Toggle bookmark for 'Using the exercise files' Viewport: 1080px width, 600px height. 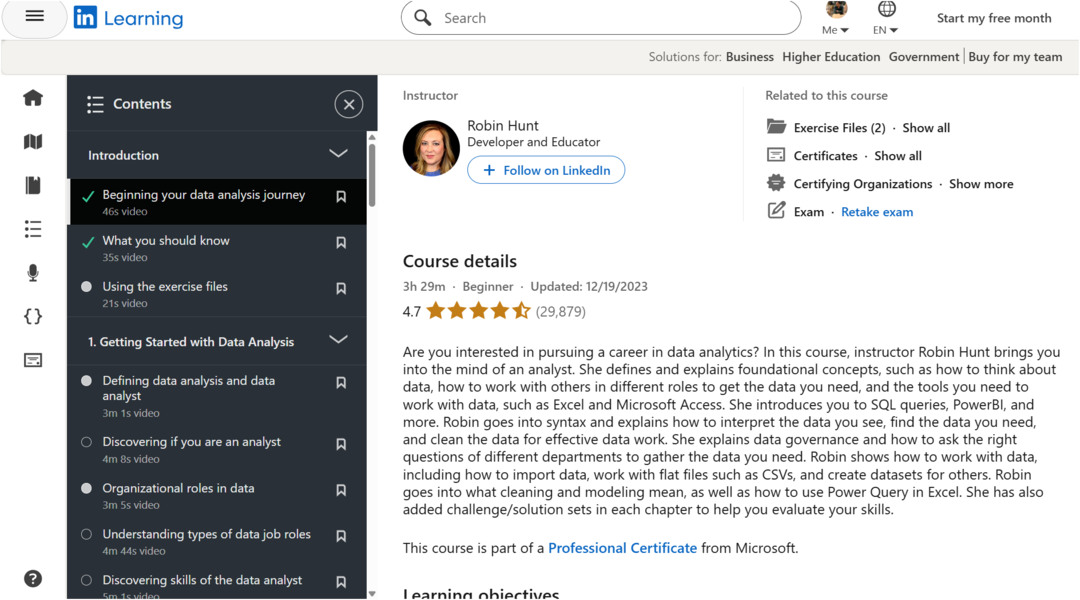(341, 289)
